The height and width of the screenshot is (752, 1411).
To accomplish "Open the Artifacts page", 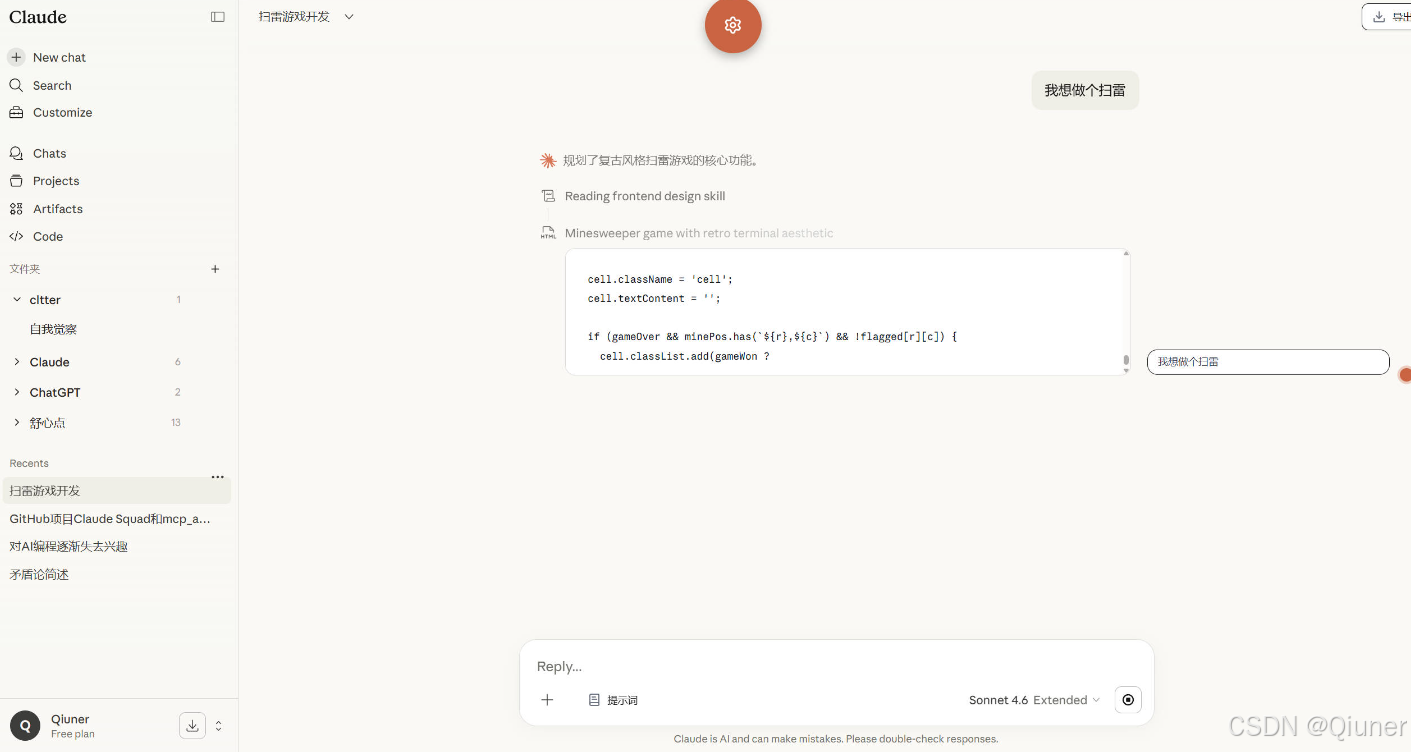I will [58, 209].
